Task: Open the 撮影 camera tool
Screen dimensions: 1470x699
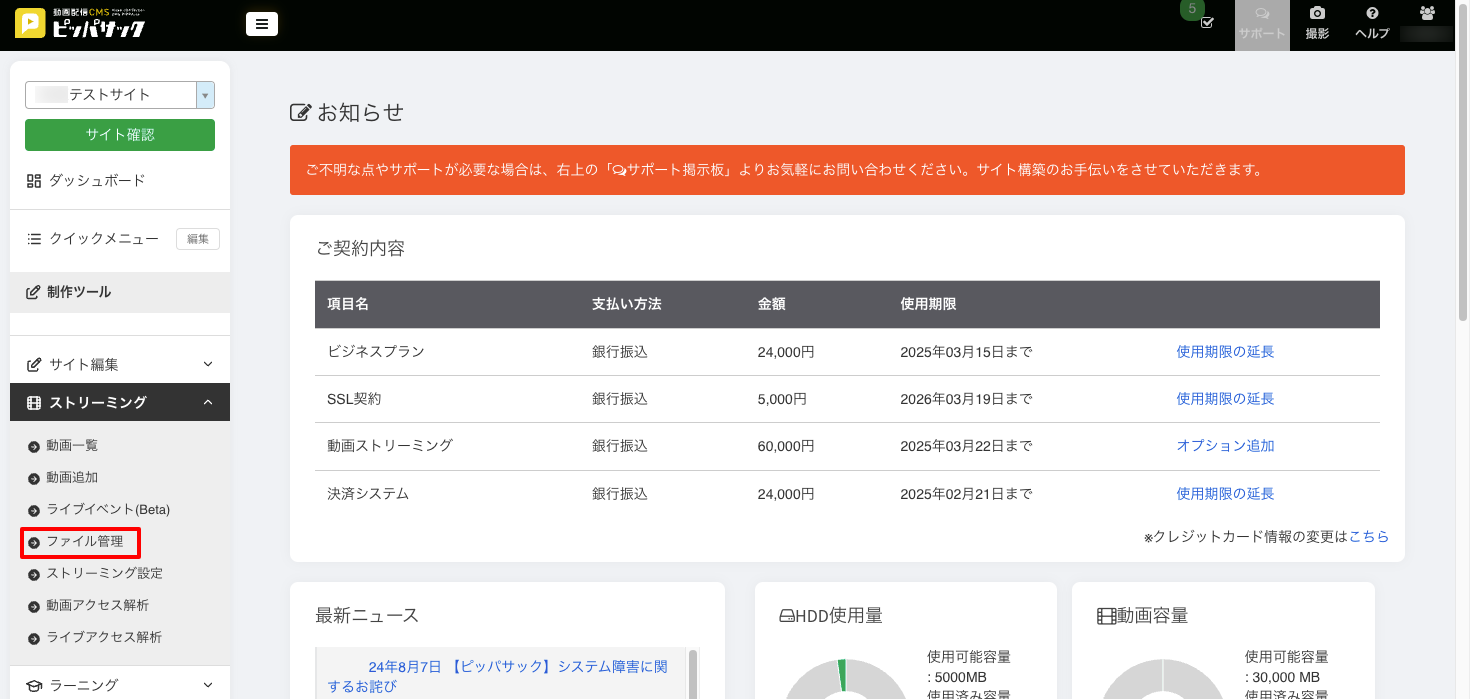Action: tap(1318, 25)
